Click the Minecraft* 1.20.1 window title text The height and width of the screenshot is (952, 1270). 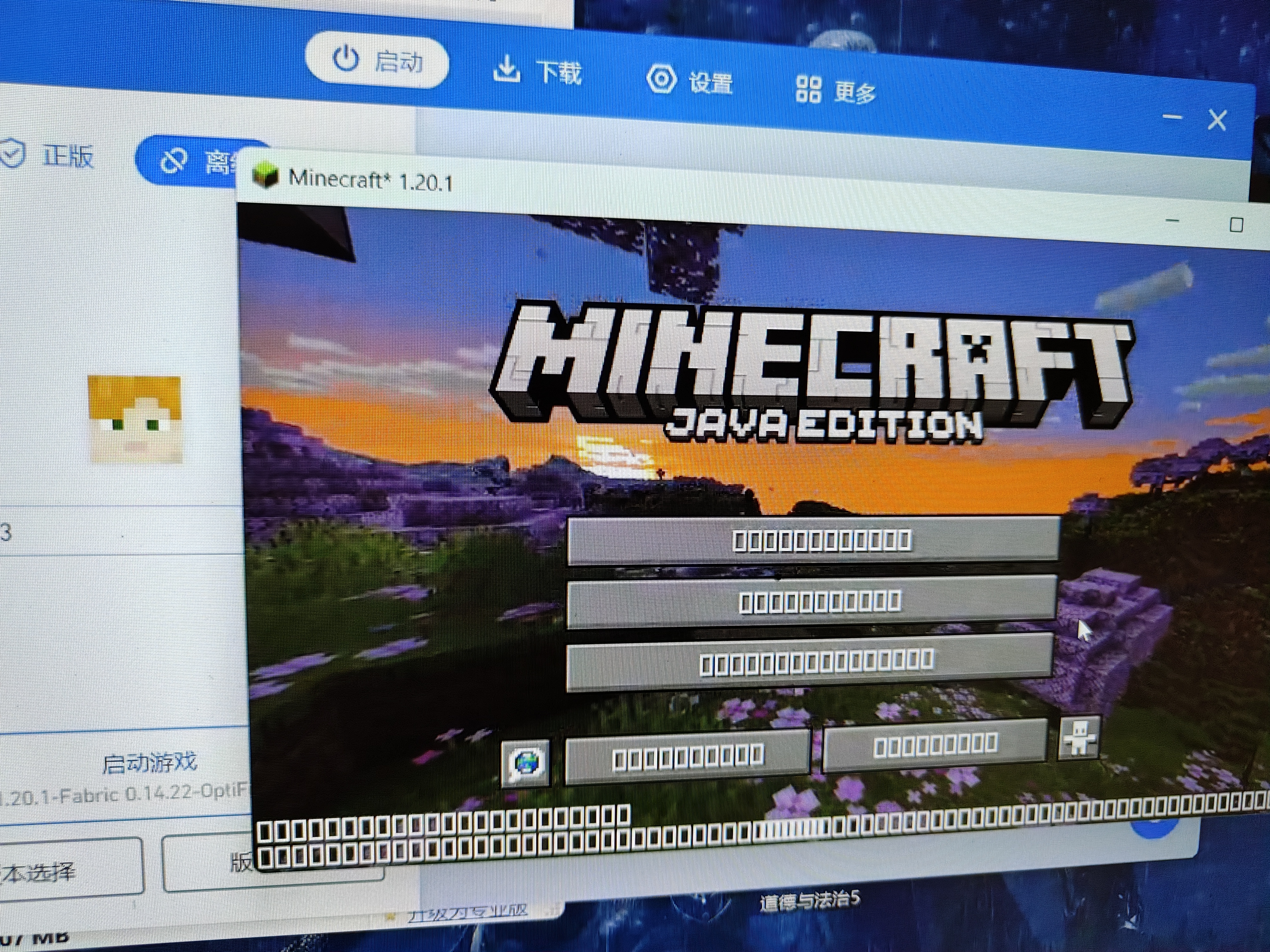370,181
